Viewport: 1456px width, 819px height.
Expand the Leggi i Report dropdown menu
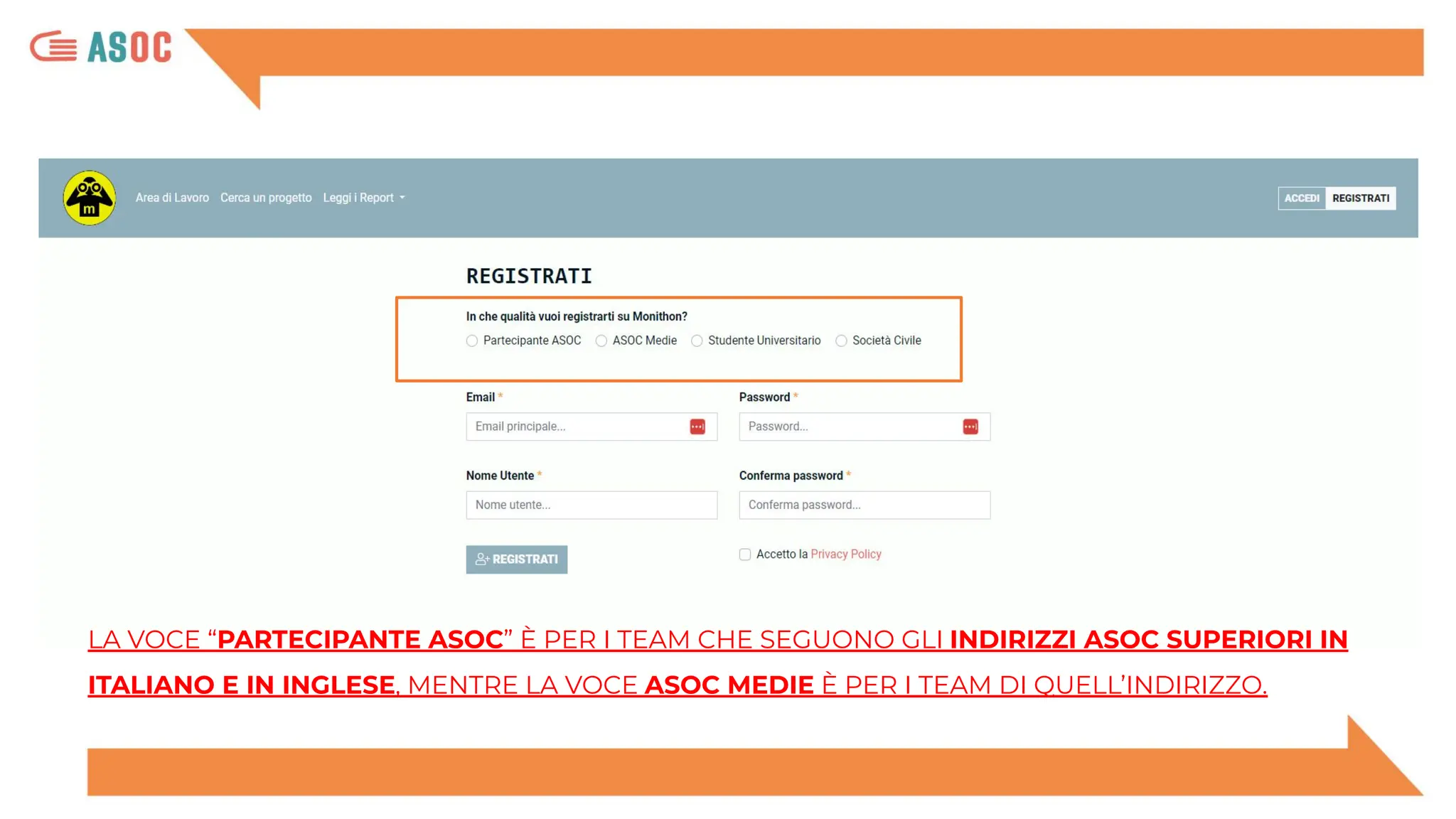(364, 198)
